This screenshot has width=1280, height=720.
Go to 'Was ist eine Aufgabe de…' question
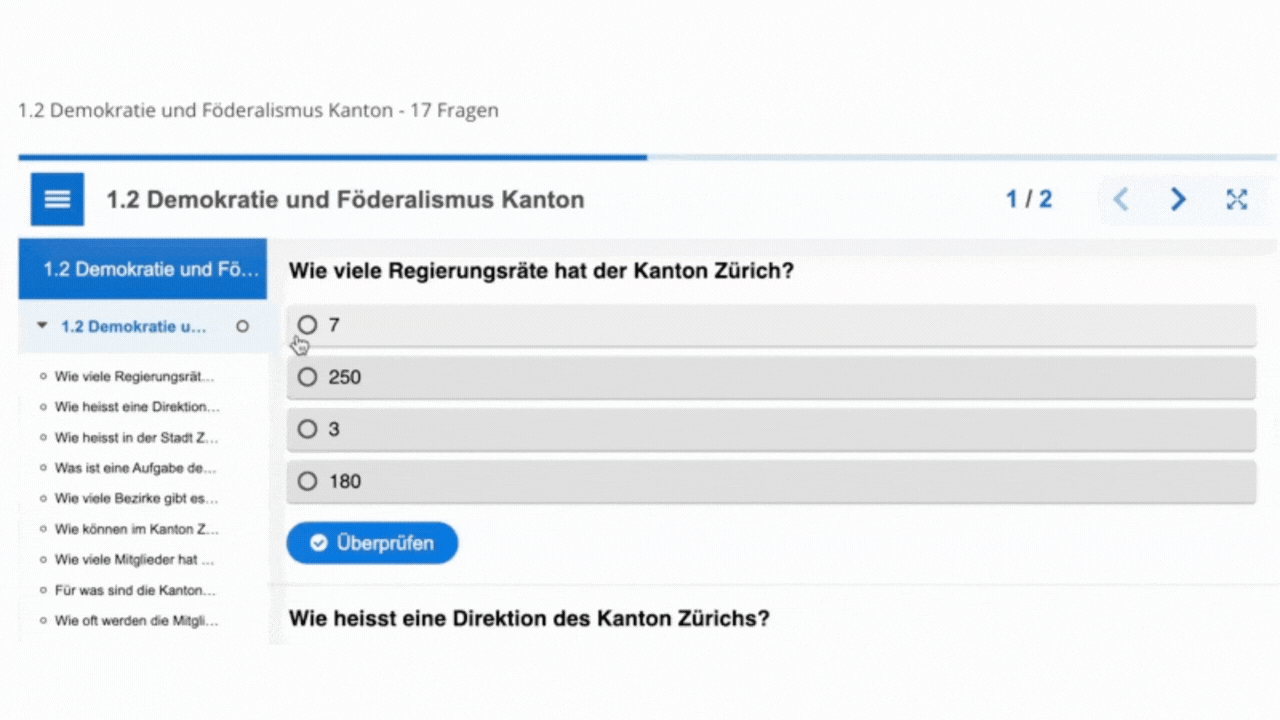click(x=135, y=467)
